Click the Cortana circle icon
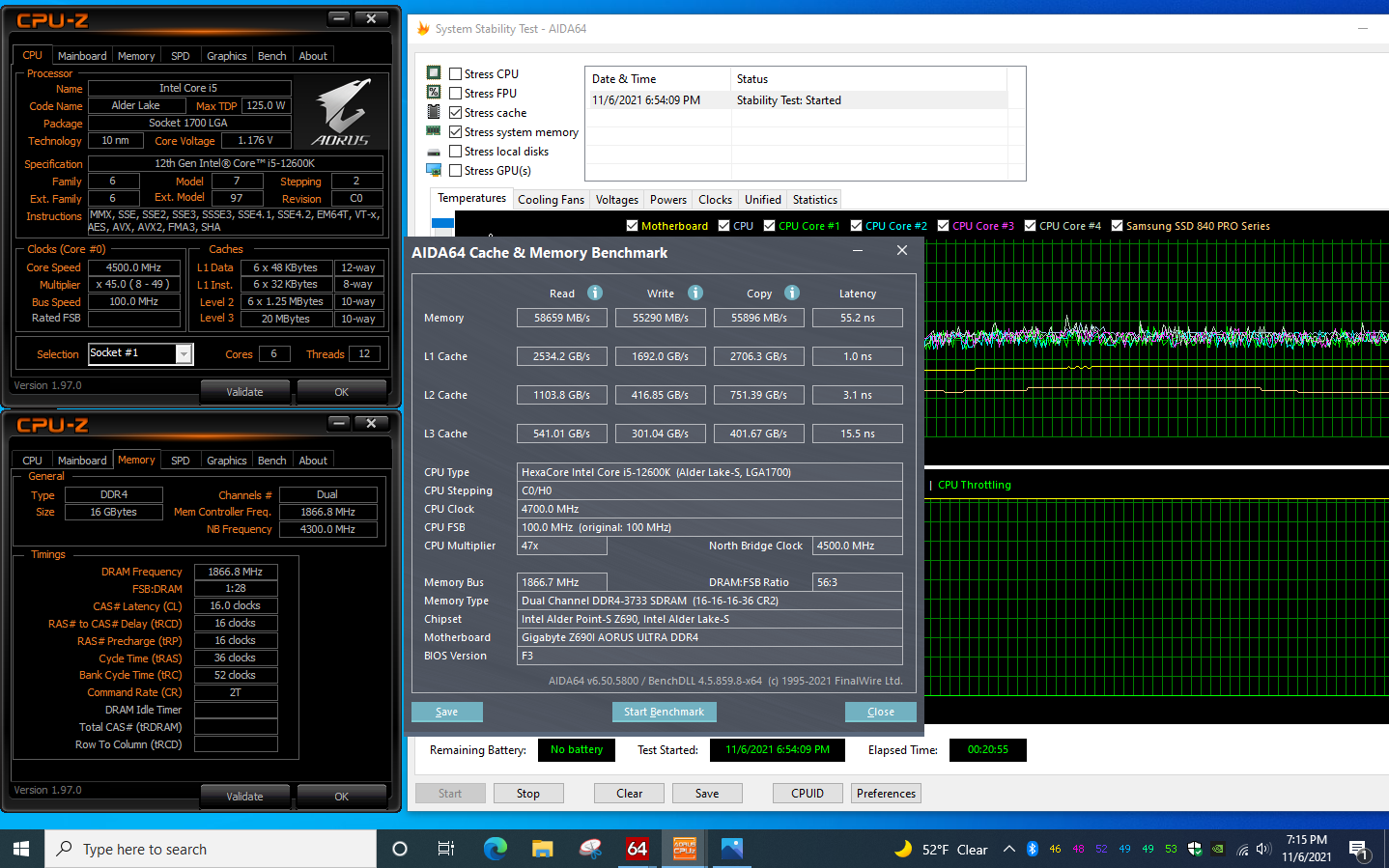 (399, 849)
